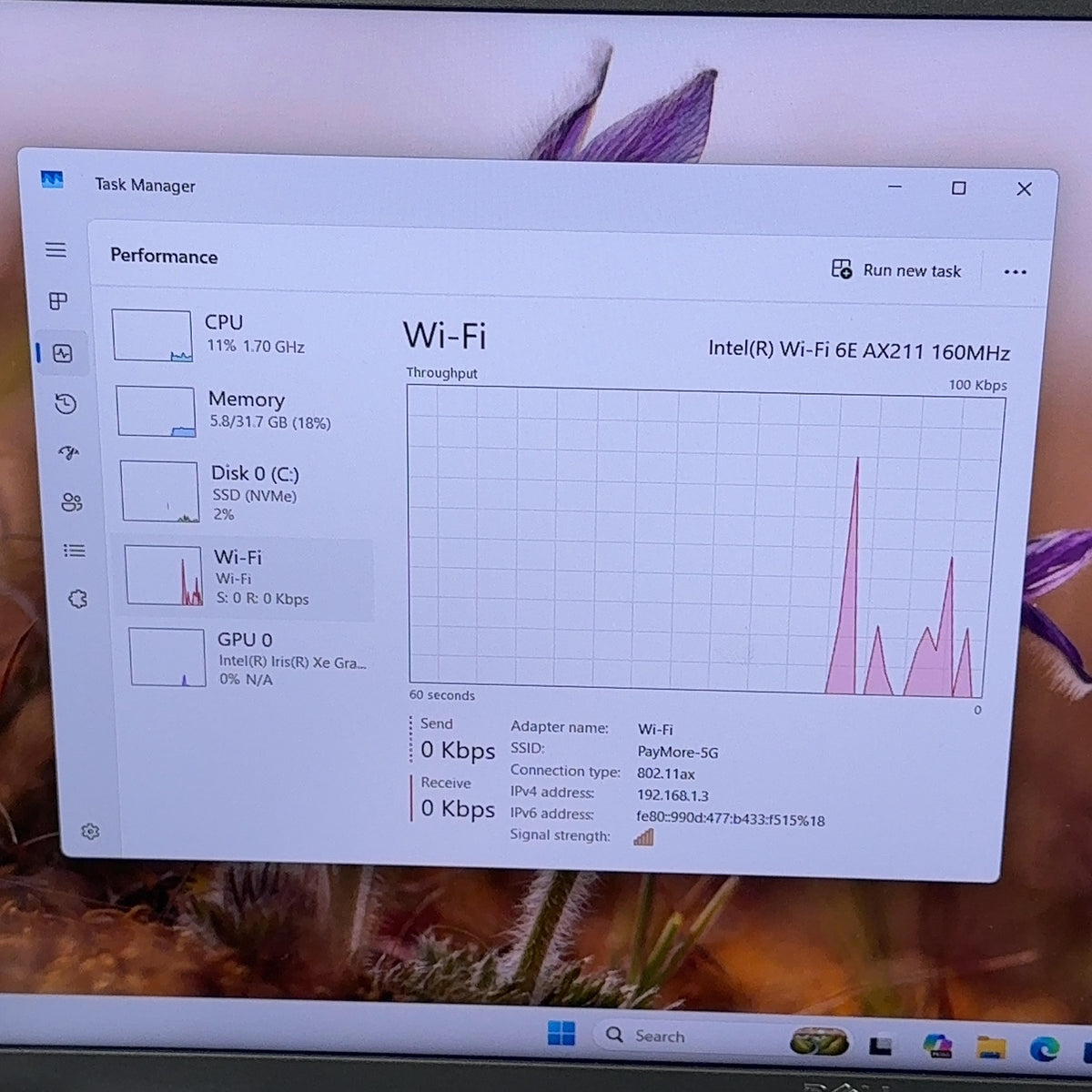Click the CPU mini graph thumbnail
The width and height of the screenshot is (1092, 1092).
point(152,335)
